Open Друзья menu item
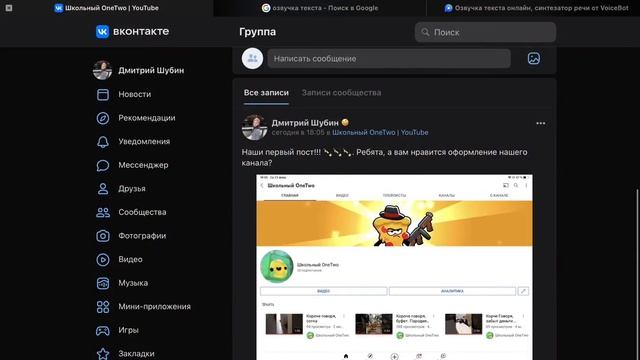The height and width of the screenshot is (360, 640). [x=132, y=189]
